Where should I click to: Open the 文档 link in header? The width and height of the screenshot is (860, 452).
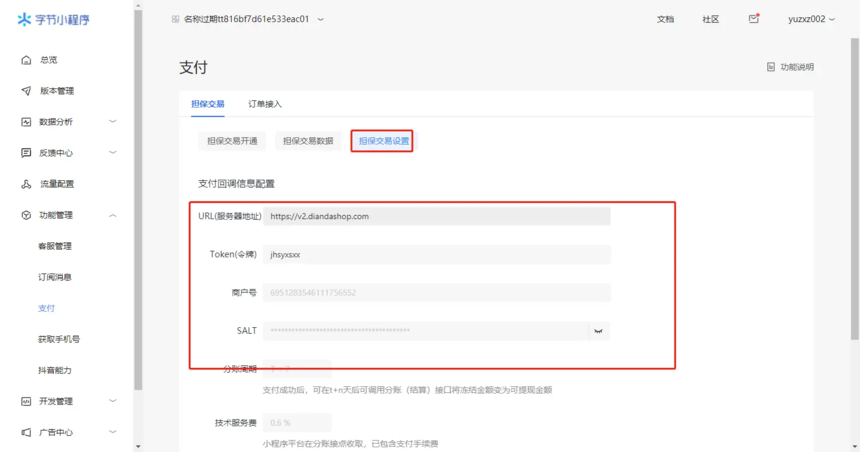click(x=665, y=19)
